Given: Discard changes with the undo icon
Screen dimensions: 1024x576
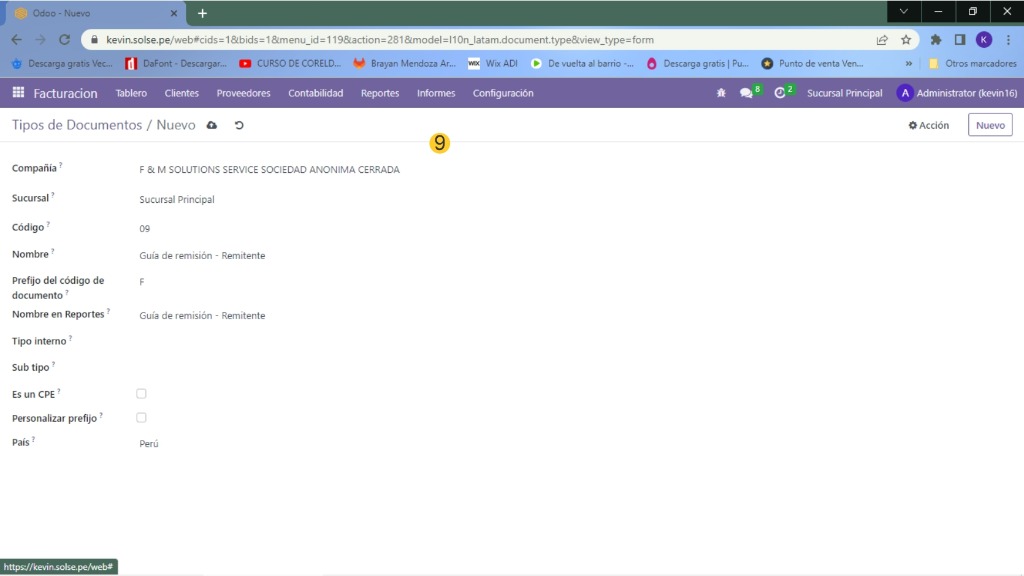Looking at the screenshot, I should (239, 125).
